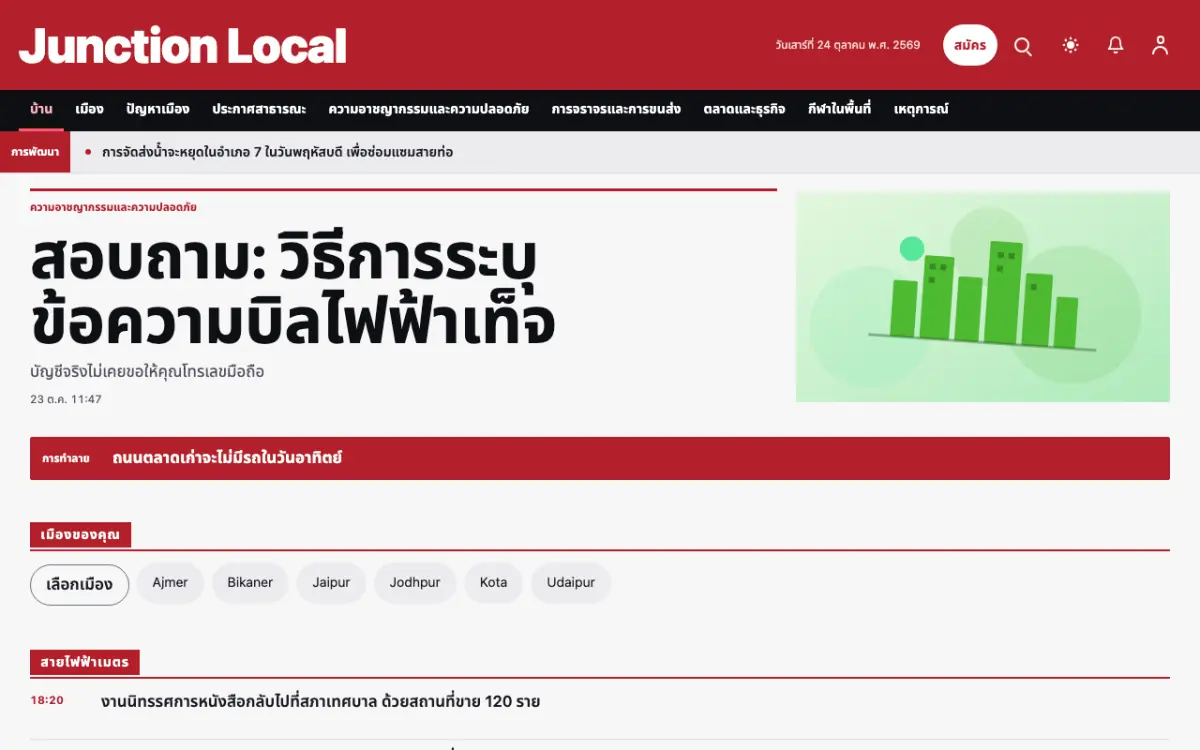1200x750 pixels.
Task: Select Ajmer city chip
Action: (170, 583)
